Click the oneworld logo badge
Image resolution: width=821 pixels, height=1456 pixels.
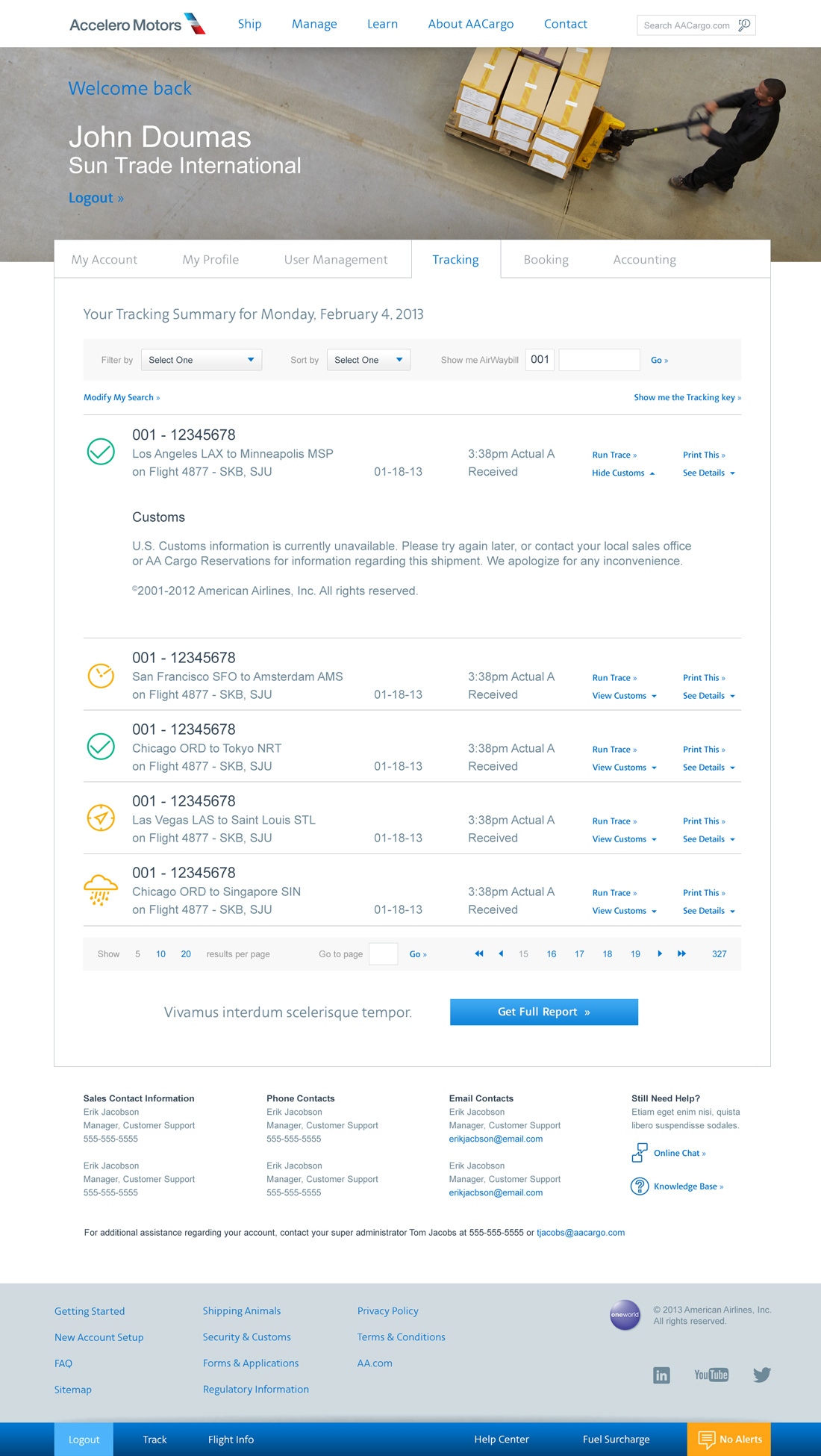tap(625, 1315)
